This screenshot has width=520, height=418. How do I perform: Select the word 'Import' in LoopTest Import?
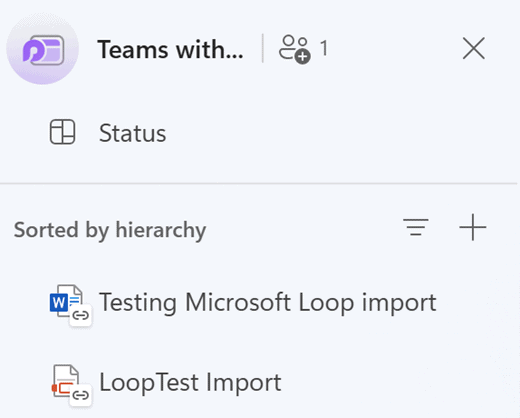(244, 382)
